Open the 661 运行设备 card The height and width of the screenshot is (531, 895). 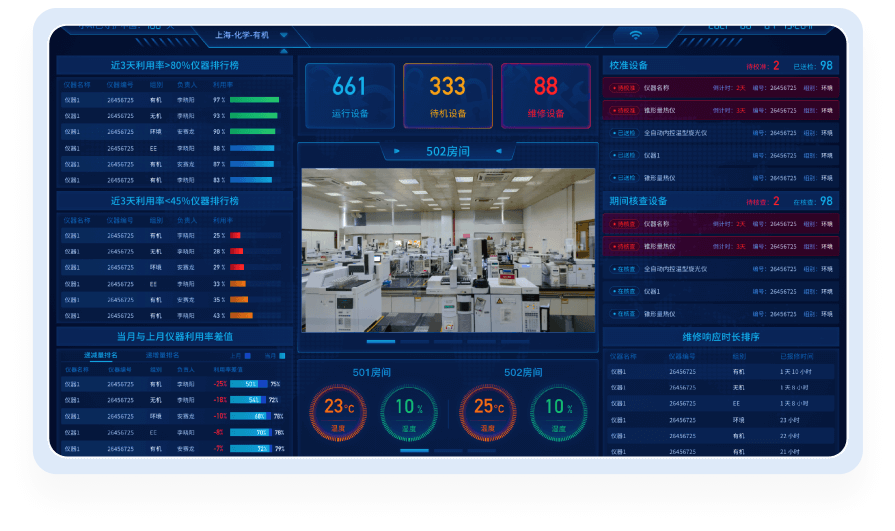tap(350, 96)
